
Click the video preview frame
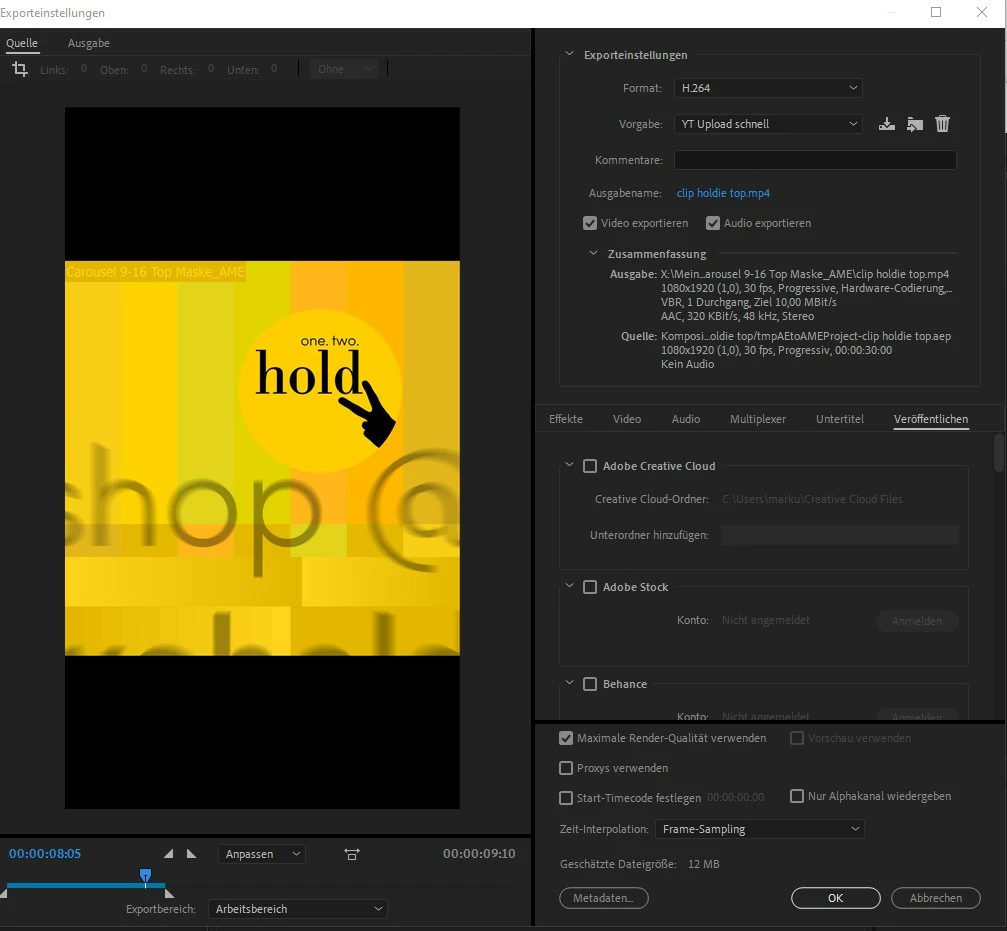point(262,458)
